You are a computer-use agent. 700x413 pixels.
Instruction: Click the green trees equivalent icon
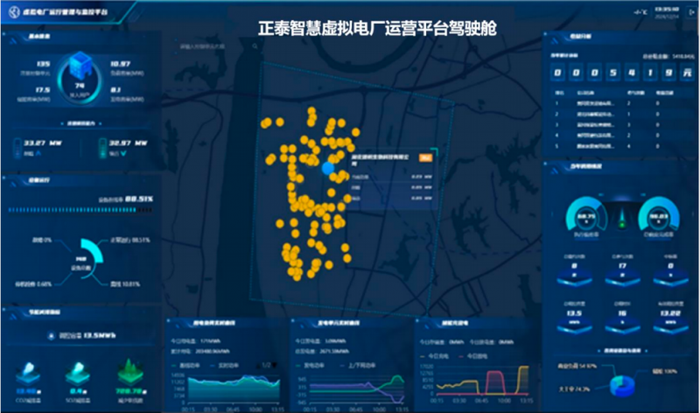pyautogui.click(x=130, y=371)
